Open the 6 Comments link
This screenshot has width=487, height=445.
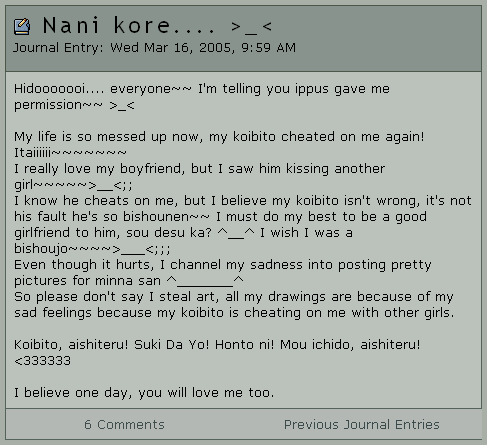(x=124, y=425)
